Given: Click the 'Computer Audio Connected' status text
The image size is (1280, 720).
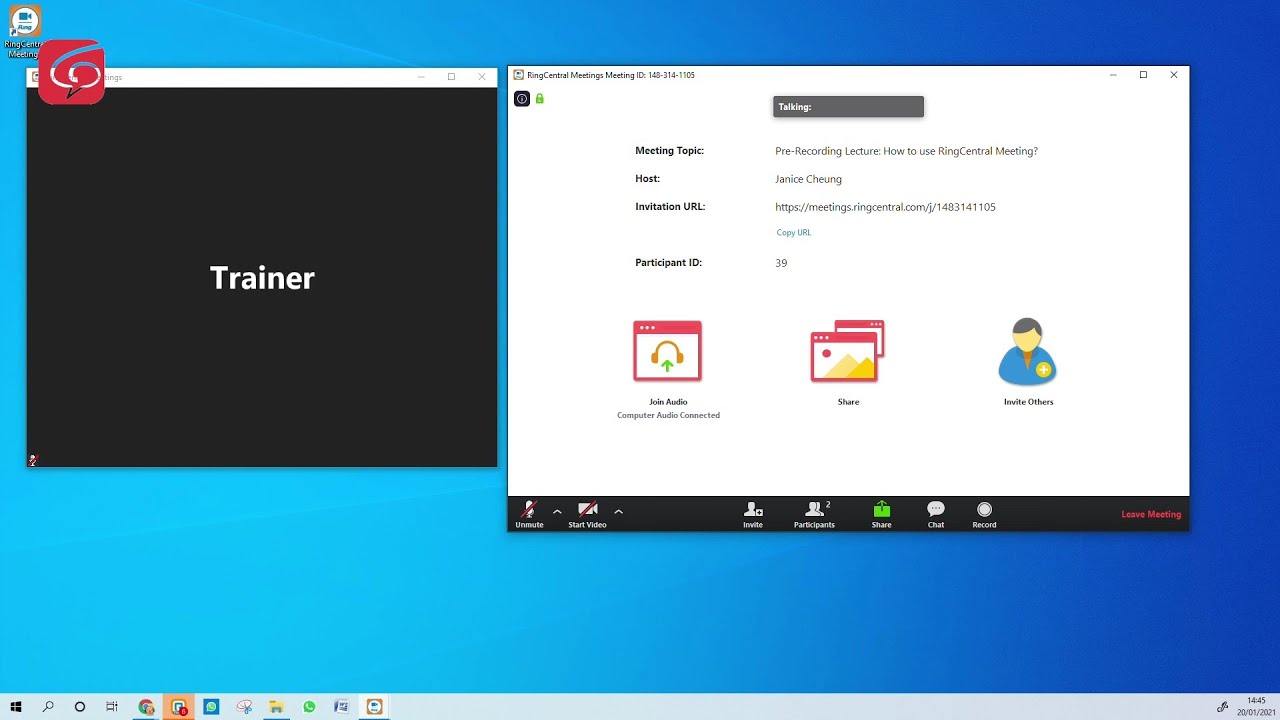Looking at the screenshot, I should (x=668, y=415).
